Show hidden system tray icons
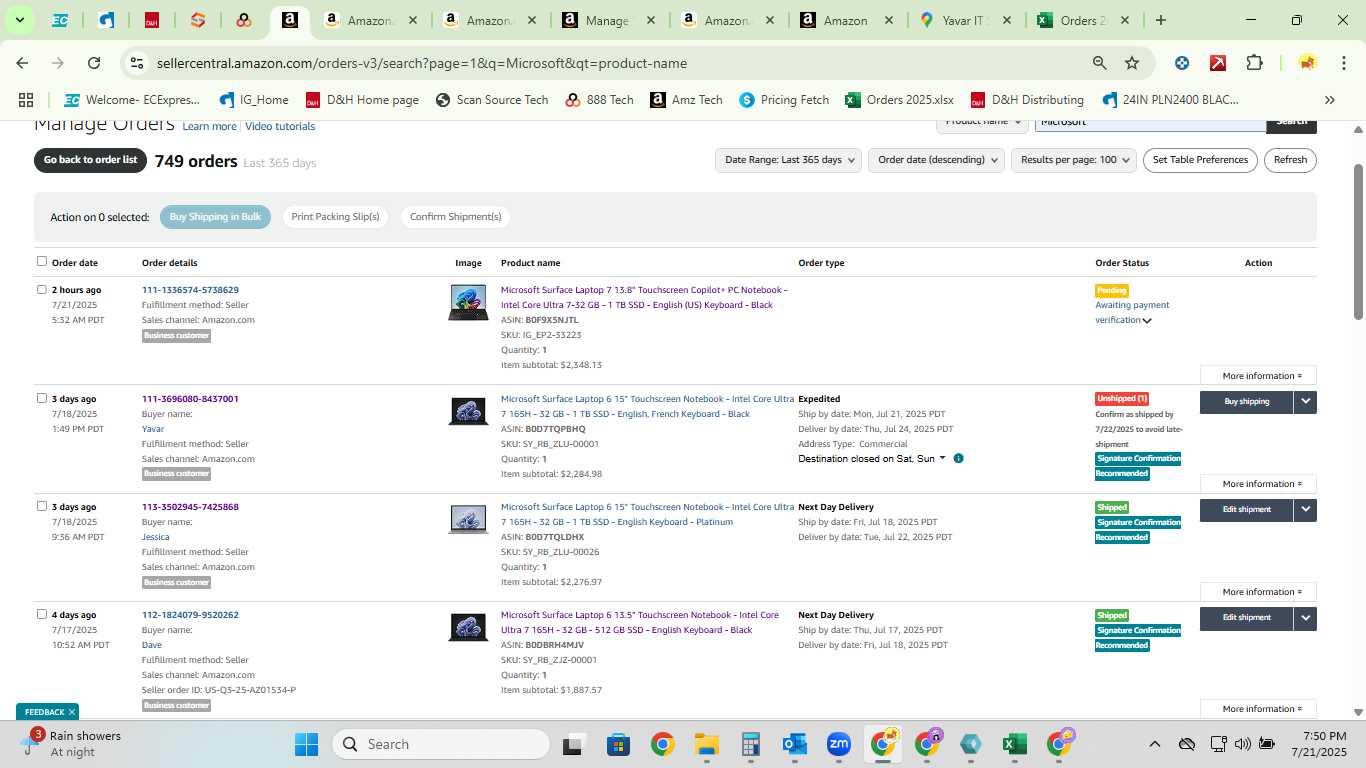1366x768 pixels. click(x=1154, y=744)
